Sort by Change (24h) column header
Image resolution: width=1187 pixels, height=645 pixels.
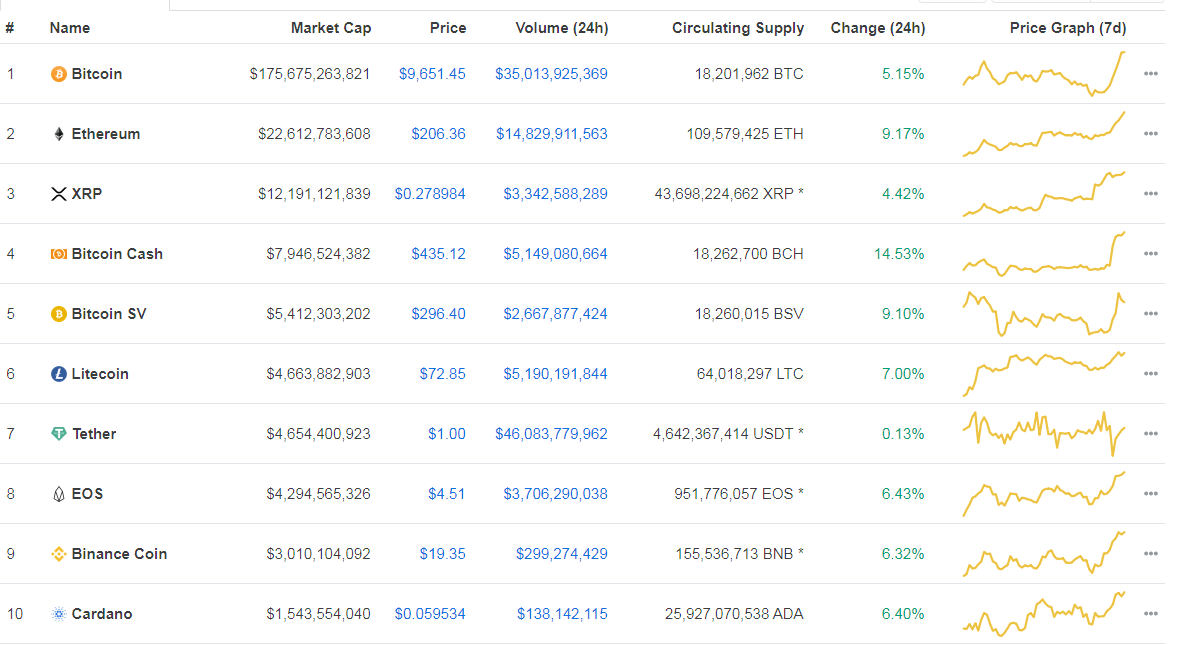(877, 28)
